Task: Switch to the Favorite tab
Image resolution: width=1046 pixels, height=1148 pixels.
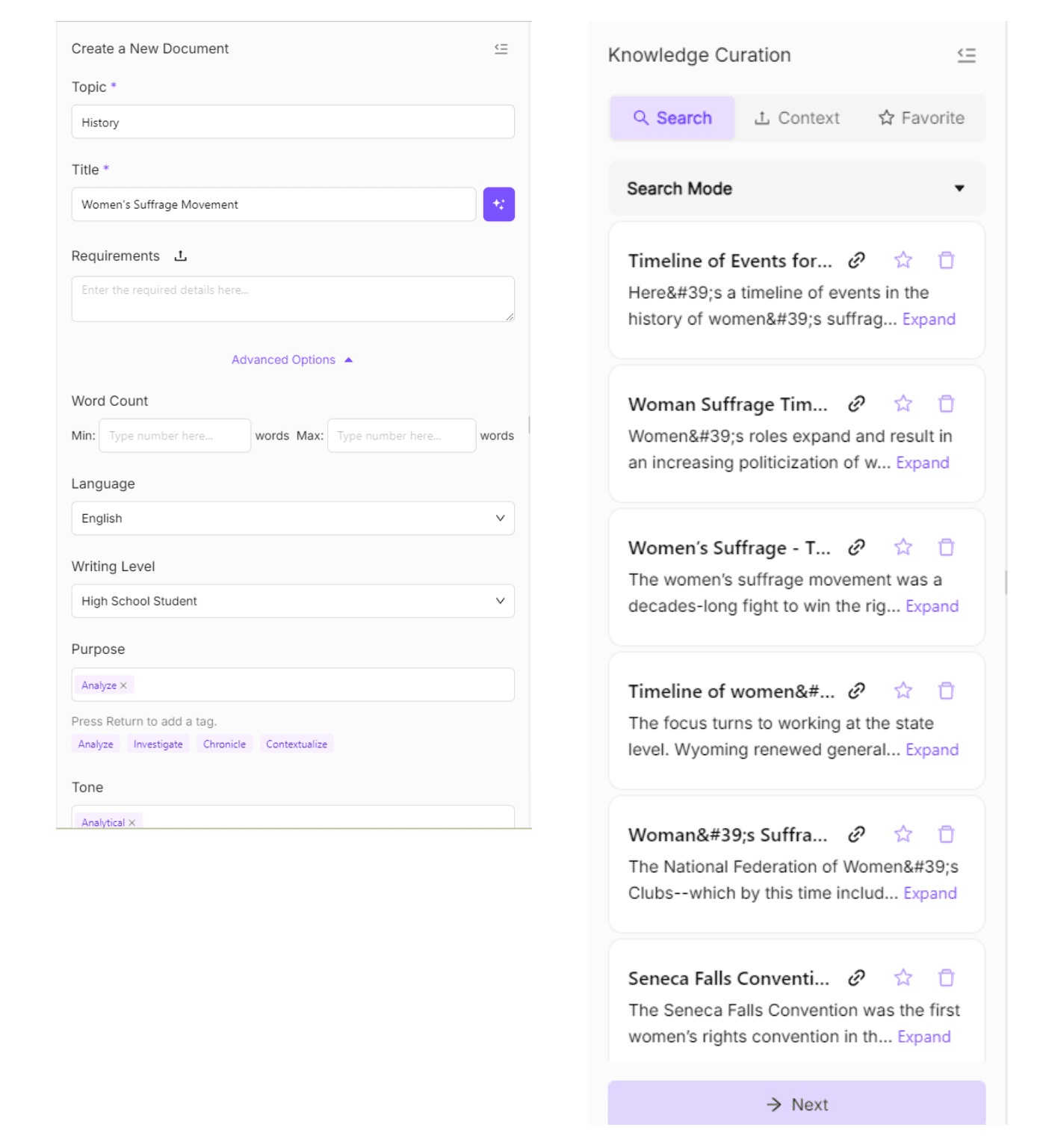Action: point(921,118)
